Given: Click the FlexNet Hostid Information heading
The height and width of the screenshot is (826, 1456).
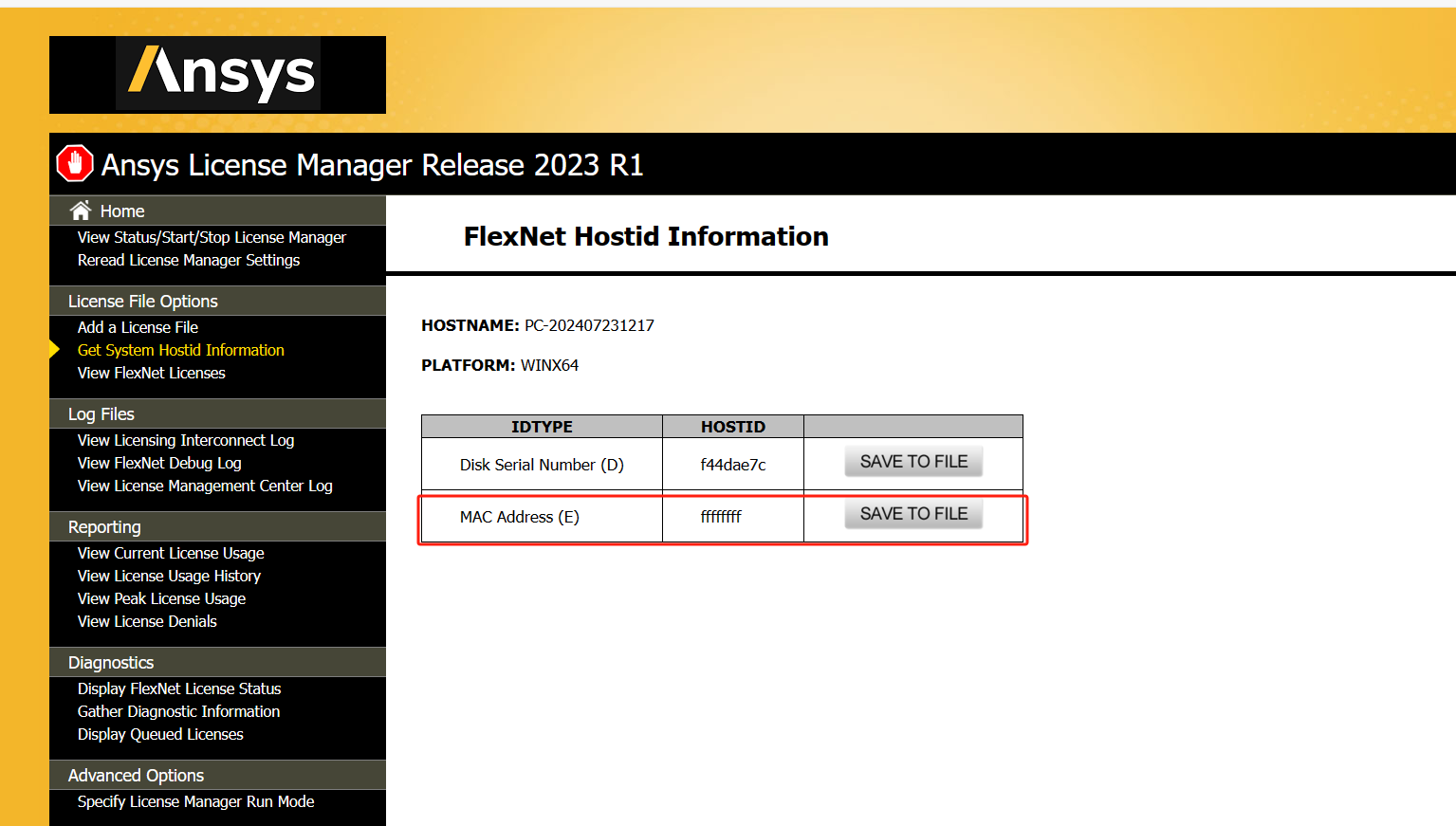Looking at the screenshot, I should coord(646,236).
